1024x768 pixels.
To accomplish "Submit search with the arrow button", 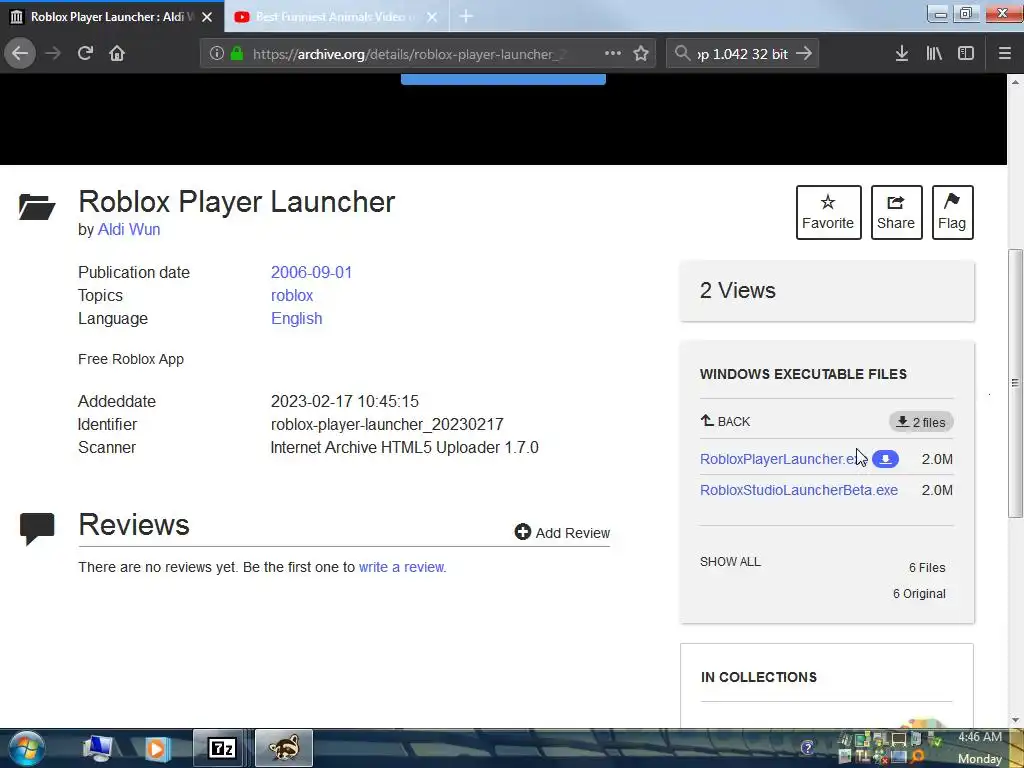I will (804, 54).
